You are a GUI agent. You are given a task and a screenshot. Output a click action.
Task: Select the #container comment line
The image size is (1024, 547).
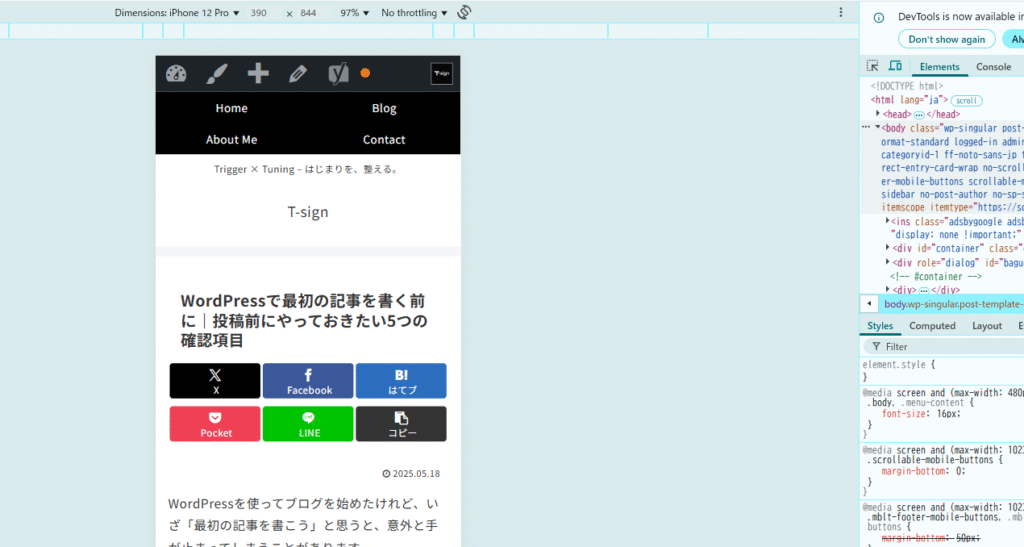tap(936, 276)
